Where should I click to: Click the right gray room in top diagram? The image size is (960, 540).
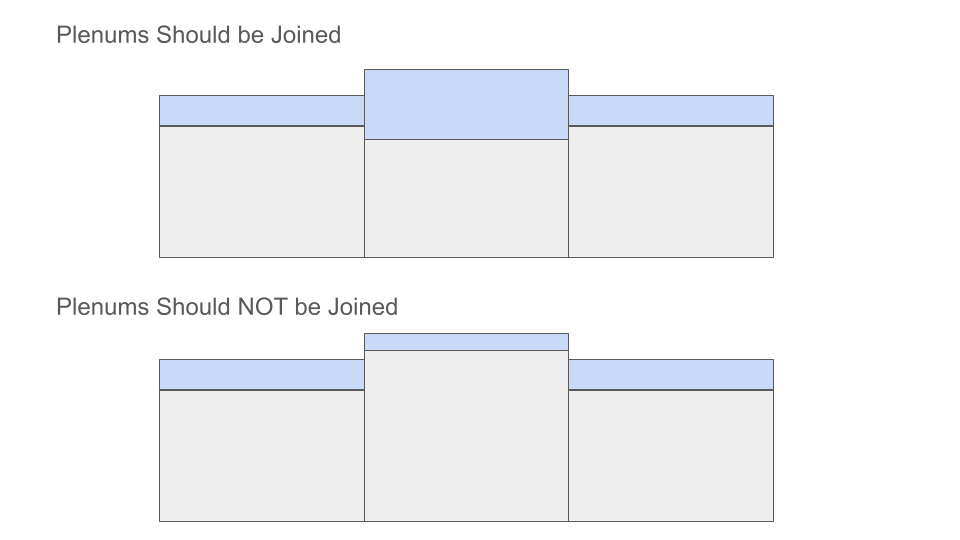tap(670, 191)
